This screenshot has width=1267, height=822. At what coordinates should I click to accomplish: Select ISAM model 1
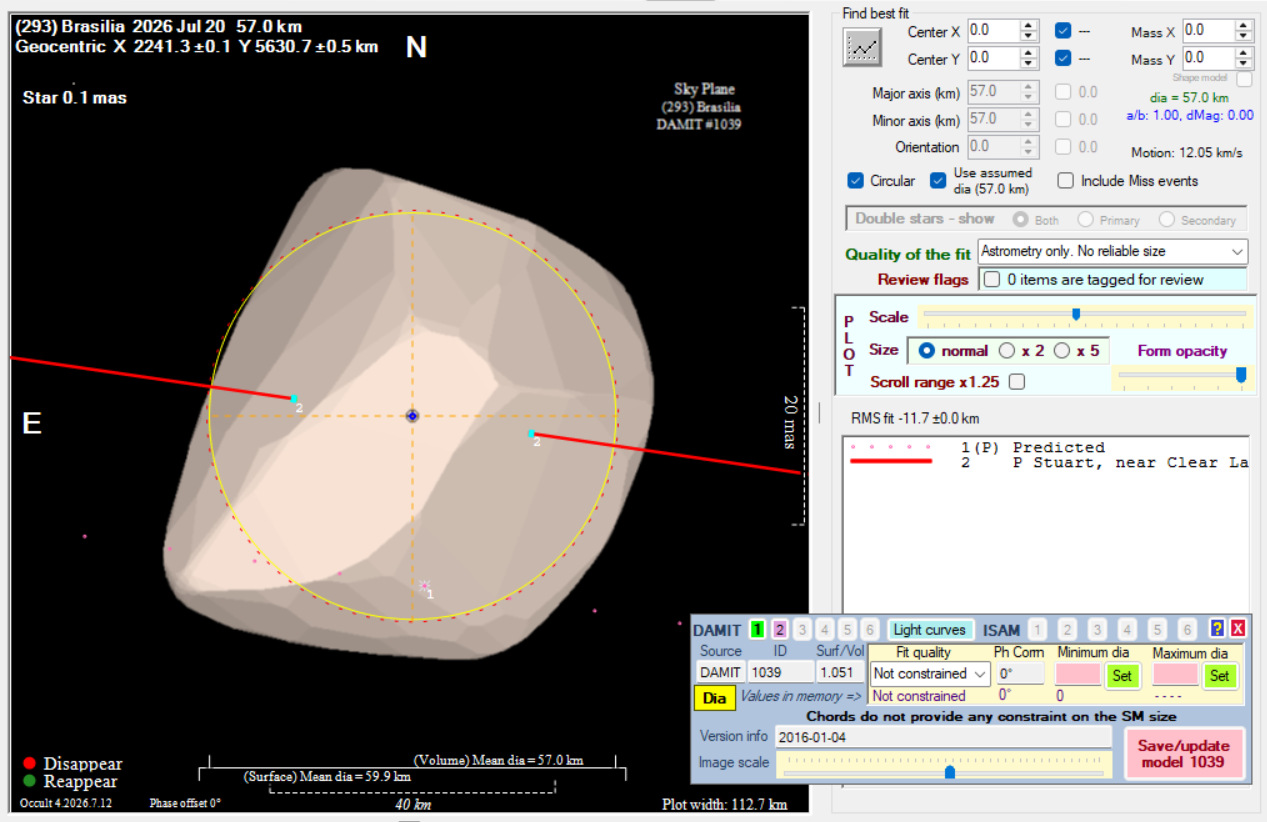(x=1037, y=630)
